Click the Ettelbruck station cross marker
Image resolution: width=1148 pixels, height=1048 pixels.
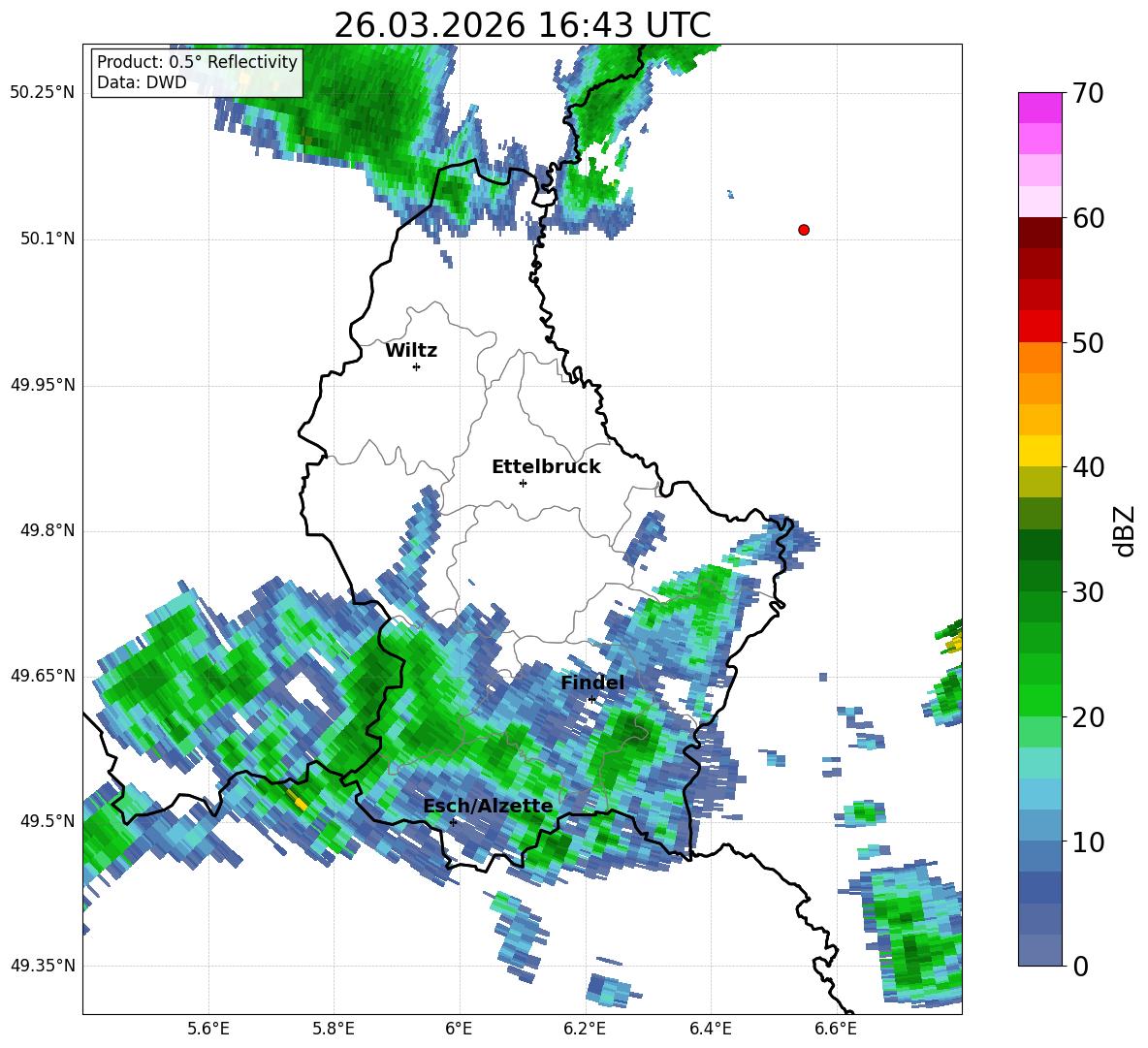coord(523,483)
